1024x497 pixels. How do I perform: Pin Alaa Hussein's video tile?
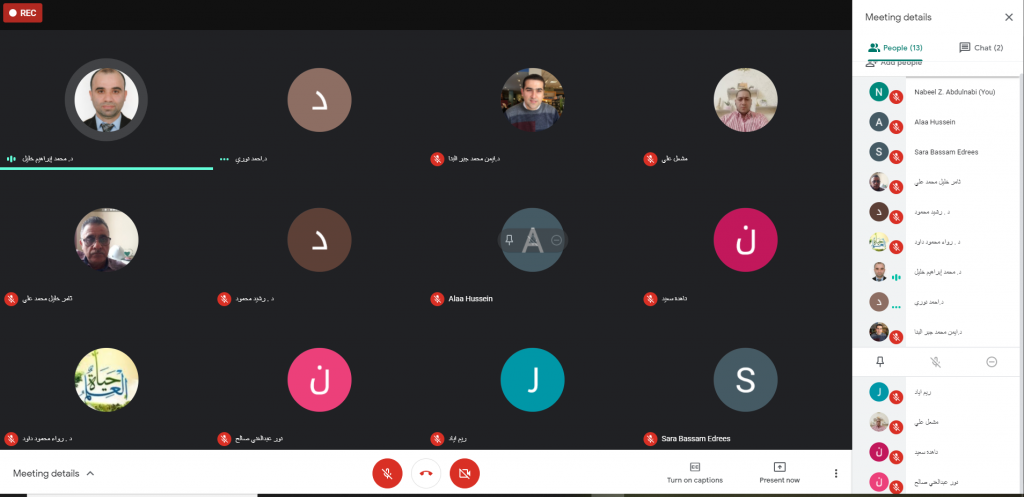[x=509, y=240]
